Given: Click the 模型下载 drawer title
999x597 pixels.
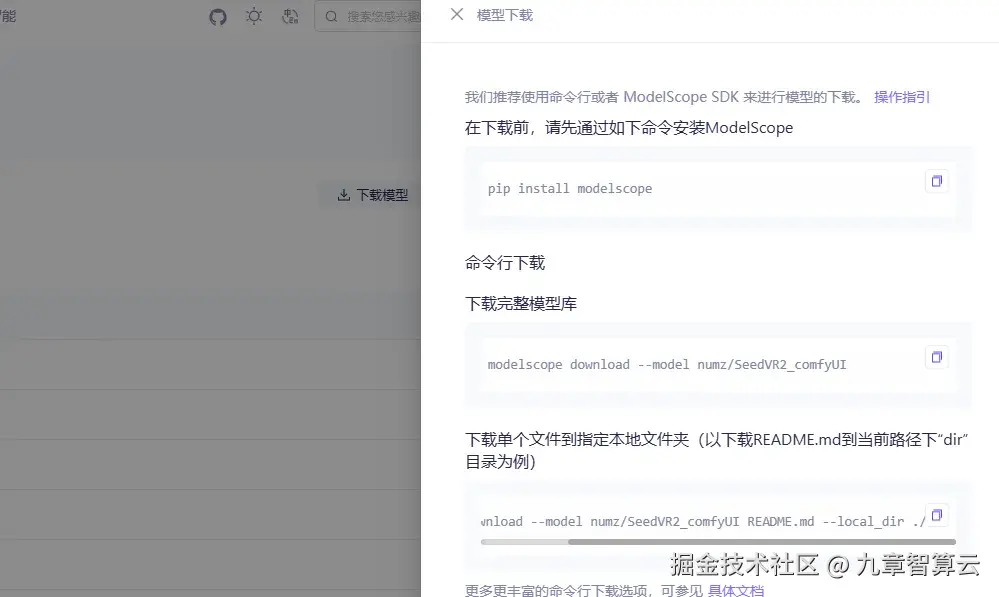Looking at the screenshot, I should coord(505,15).
